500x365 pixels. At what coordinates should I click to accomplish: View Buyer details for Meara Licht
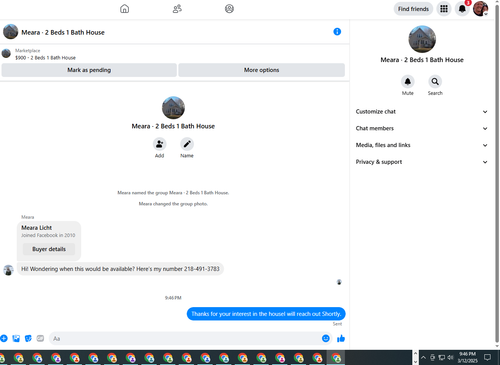pos(49,249)
